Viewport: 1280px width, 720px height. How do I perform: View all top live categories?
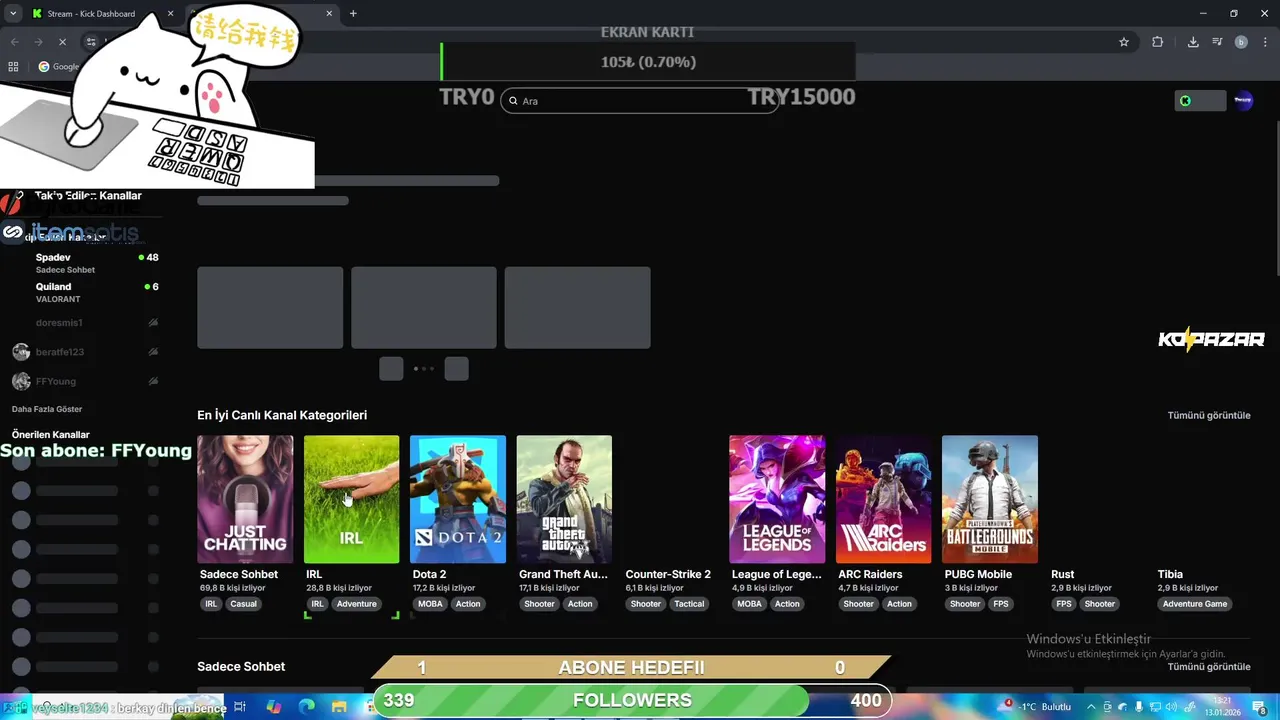click(1209, 415)
